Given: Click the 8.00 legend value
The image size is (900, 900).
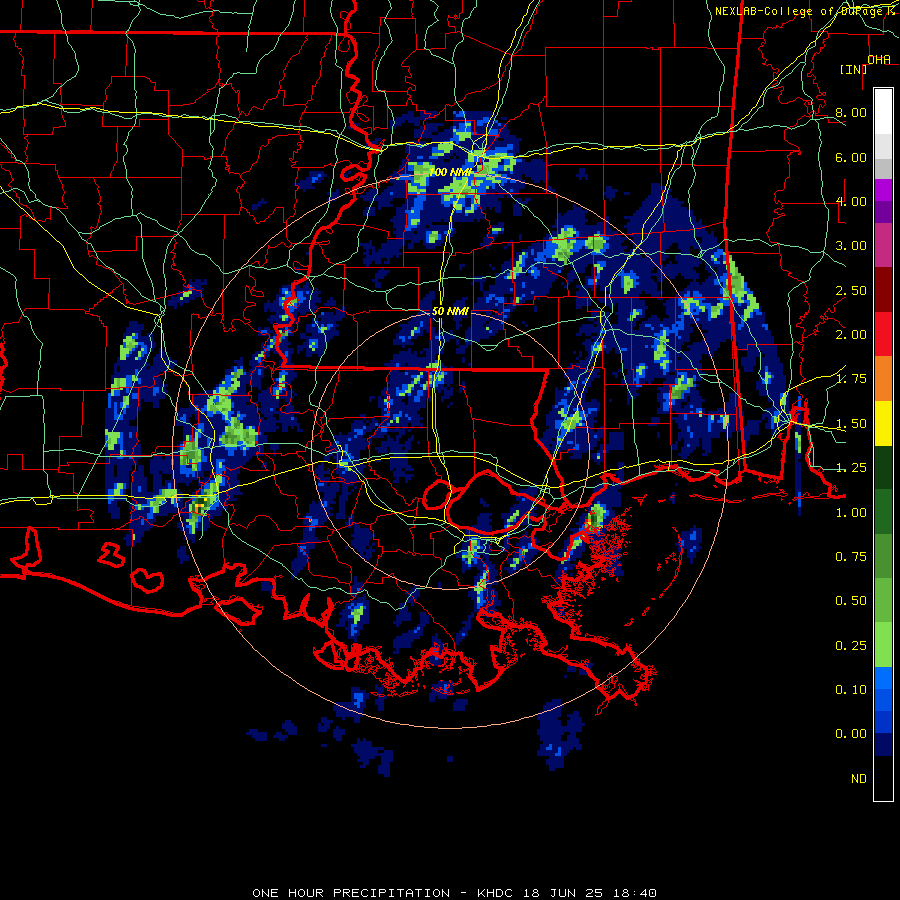Looking at the screenshot, I should pos(851,112).
